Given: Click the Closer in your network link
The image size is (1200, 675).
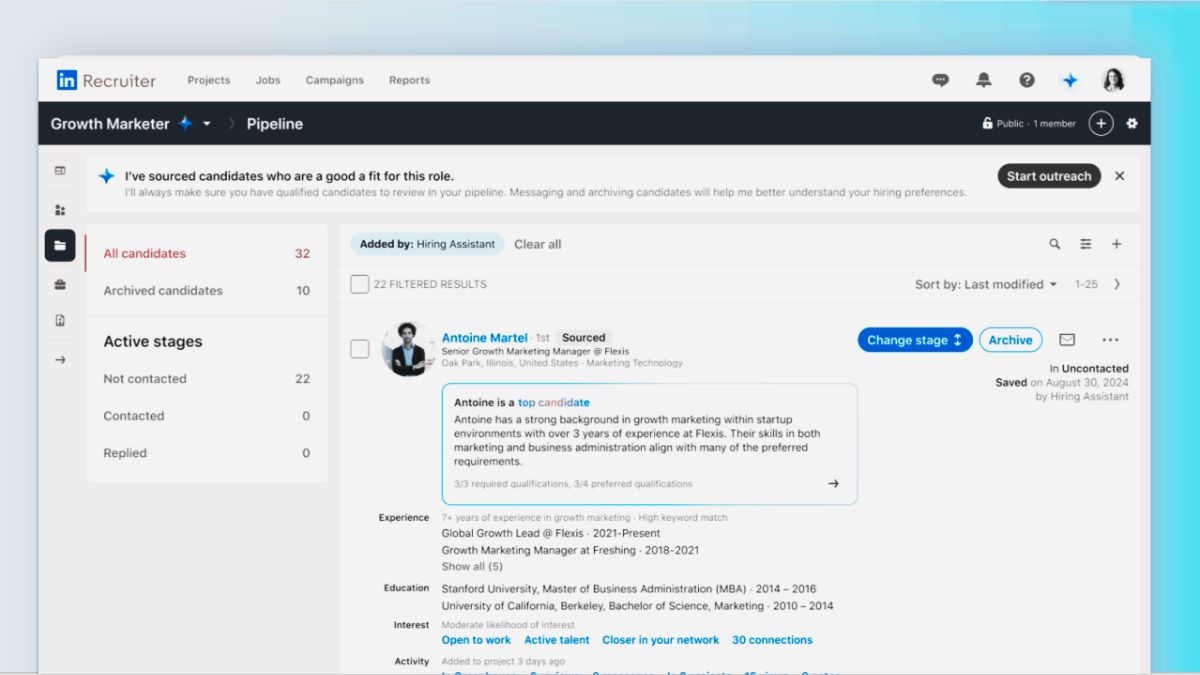Looking at the screenshot, I should pyautogui.click(x=660, y=640).
